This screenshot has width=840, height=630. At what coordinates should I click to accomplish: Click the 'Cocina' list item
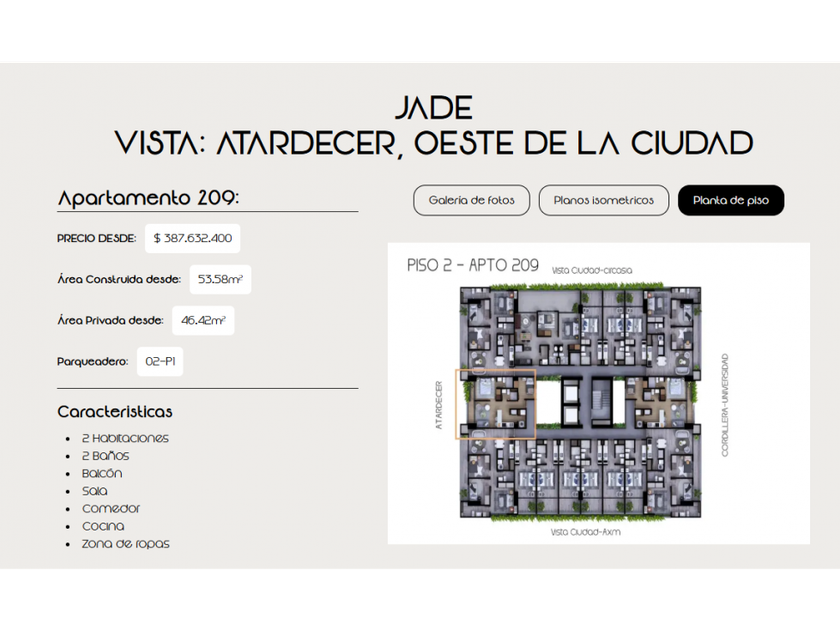(103, 526)
